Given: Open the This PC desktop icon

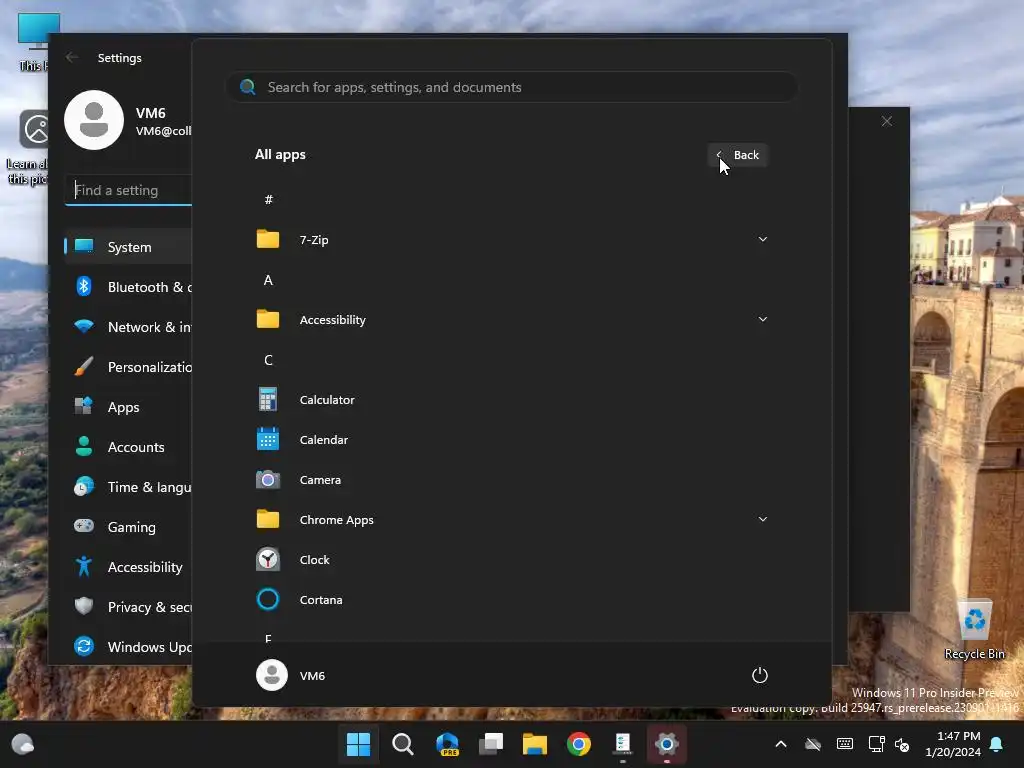Looking at the screenshot, I should (x=33, y=42).
